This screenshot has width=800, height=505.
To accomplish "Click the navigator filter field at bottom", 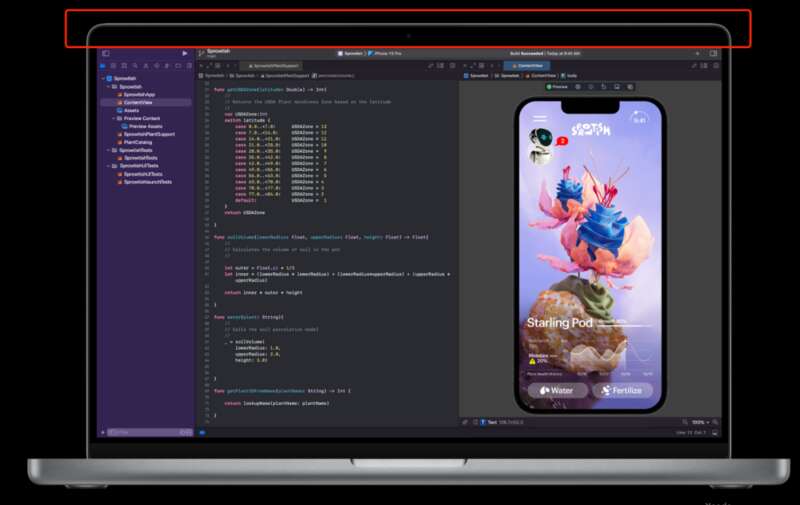I will [x=149, y=432].
